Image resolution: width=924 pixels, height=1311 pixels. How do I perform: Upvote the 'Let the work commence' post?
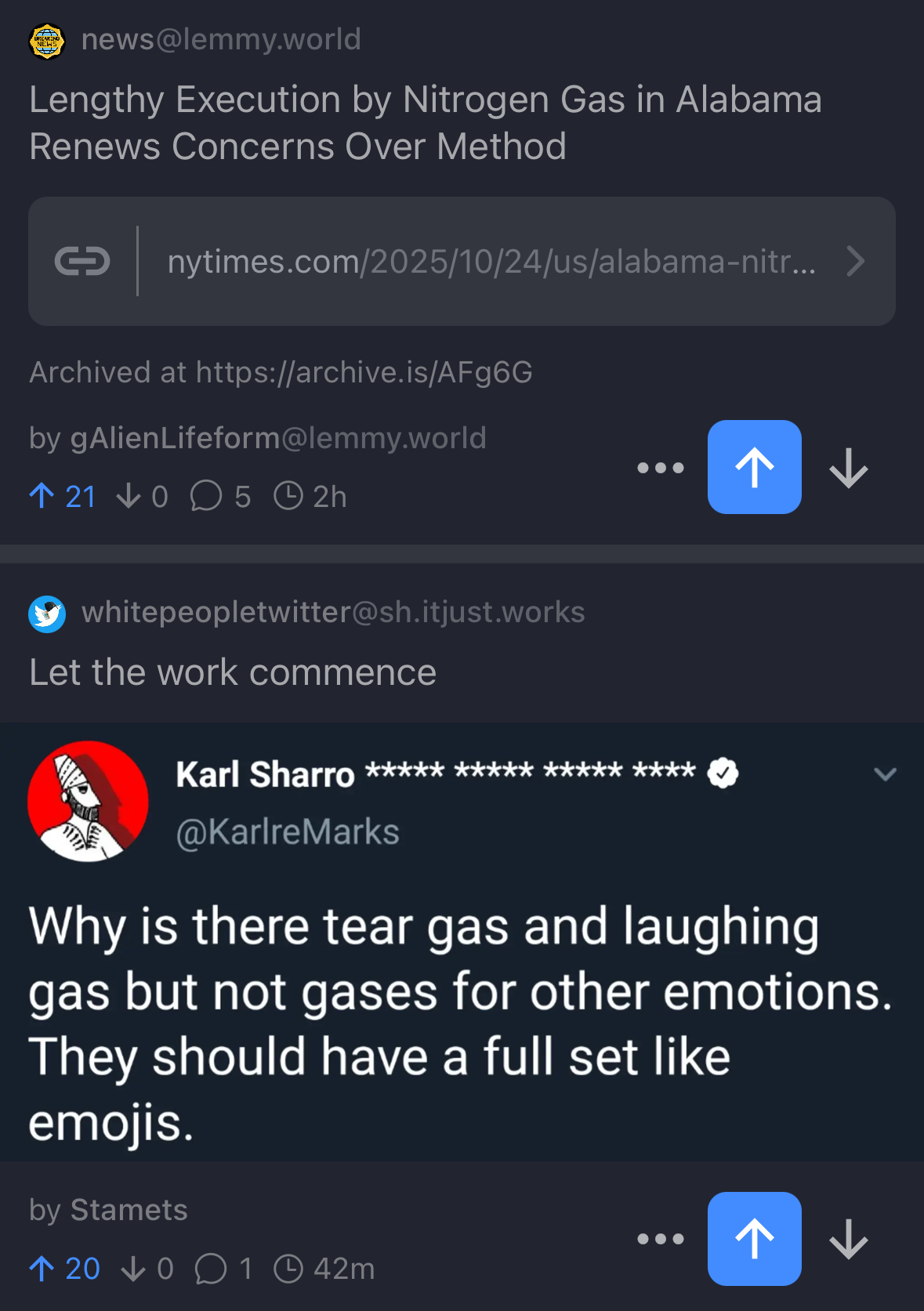coord(754,1238)
